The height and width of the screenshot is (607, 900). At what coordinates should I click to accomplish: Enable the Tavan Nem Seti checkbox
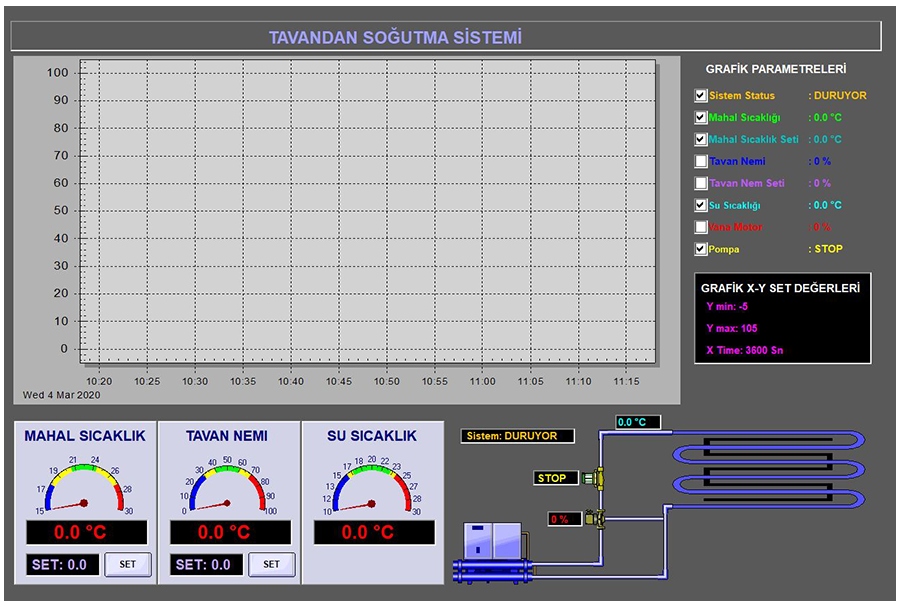pos(700,183)
